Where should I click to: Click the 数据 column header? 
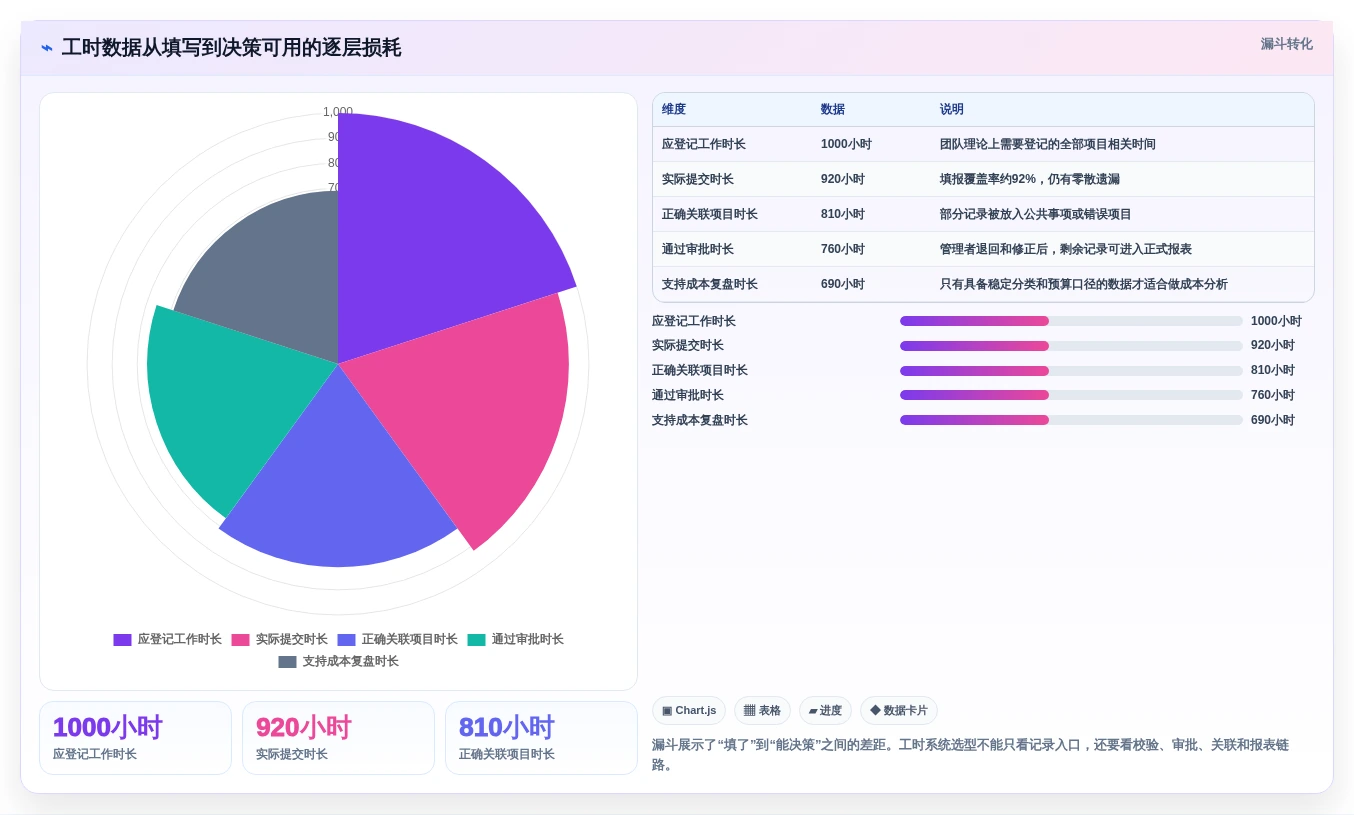click(833, 109)
